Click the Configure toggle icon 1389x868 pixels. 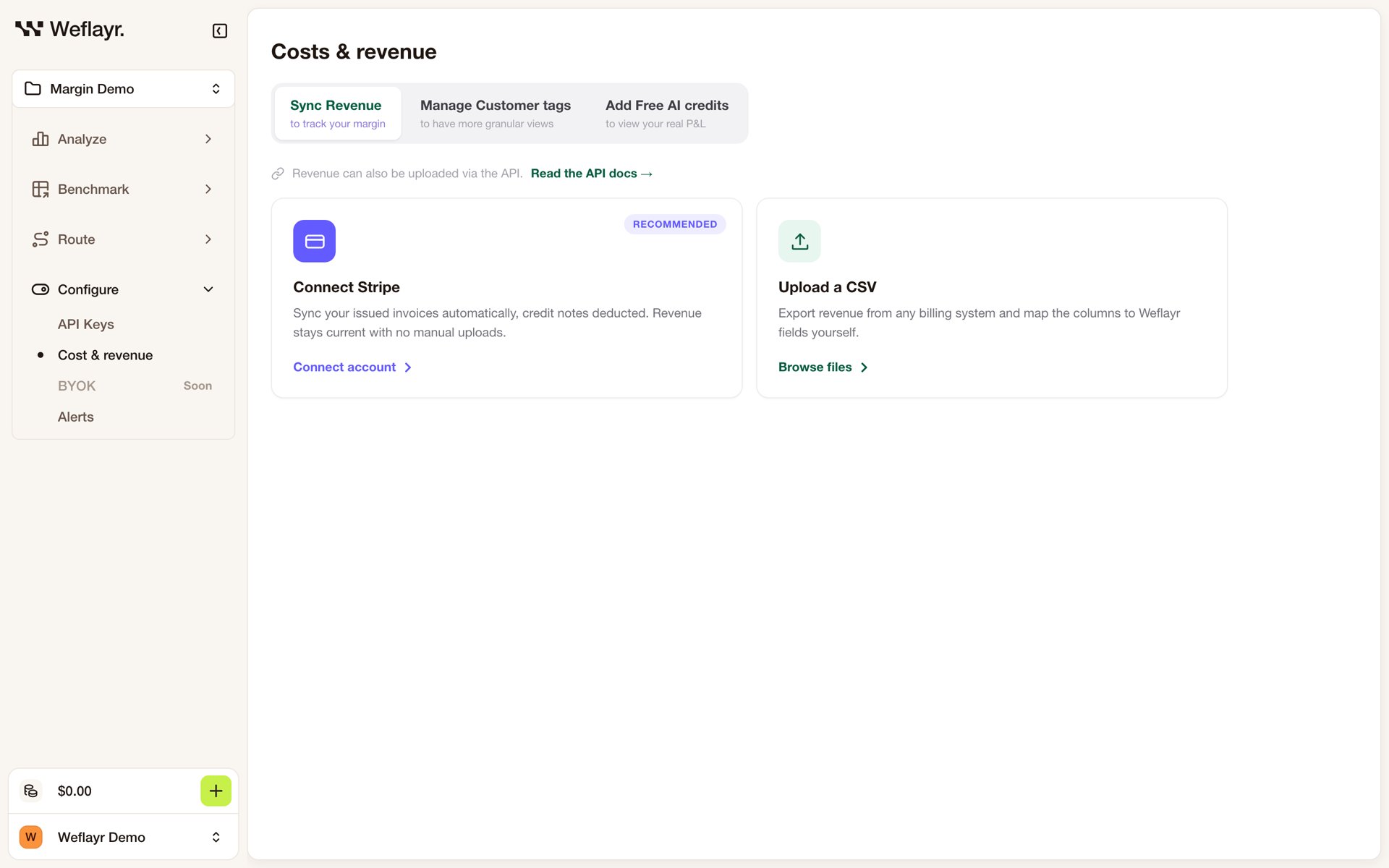coord(41,289)
